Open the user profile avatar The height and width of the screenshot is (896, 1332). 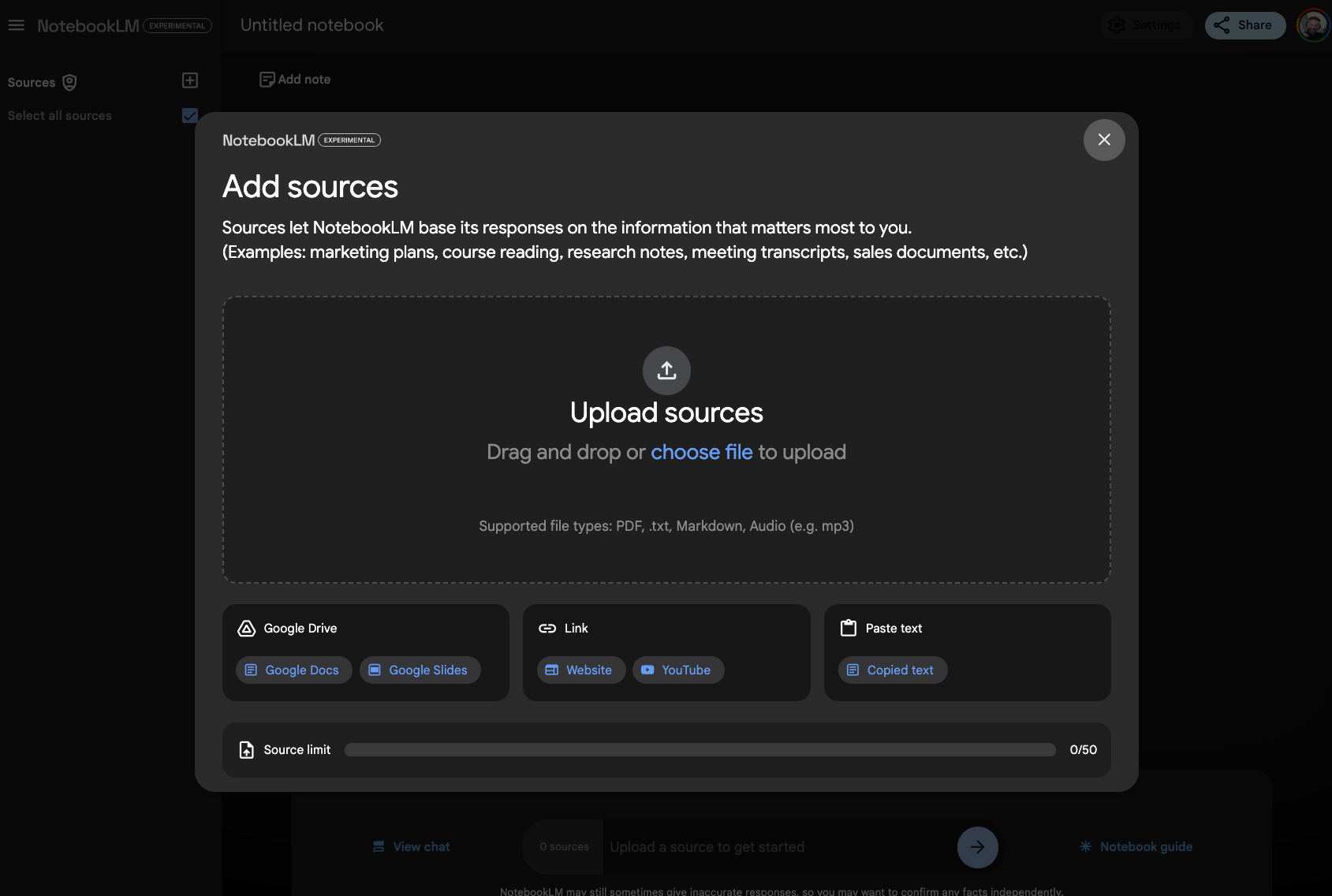pos(1313,25)
